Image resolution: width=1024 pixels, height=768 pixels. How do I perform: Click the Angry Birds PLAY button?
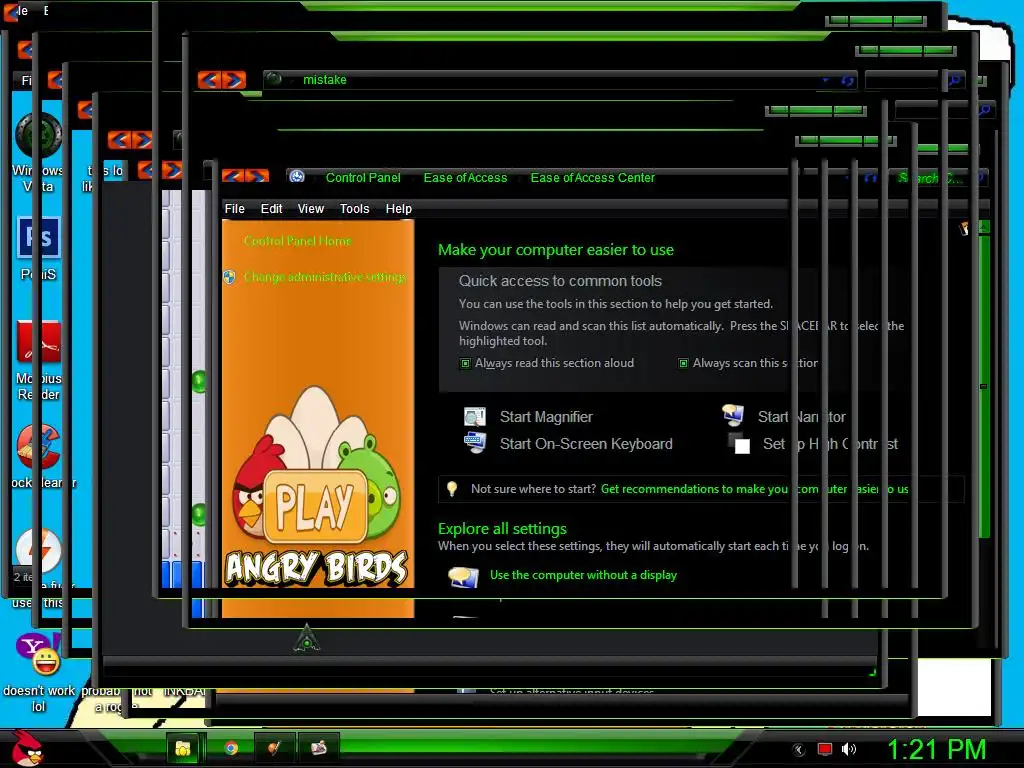click(x=315, y=506)
